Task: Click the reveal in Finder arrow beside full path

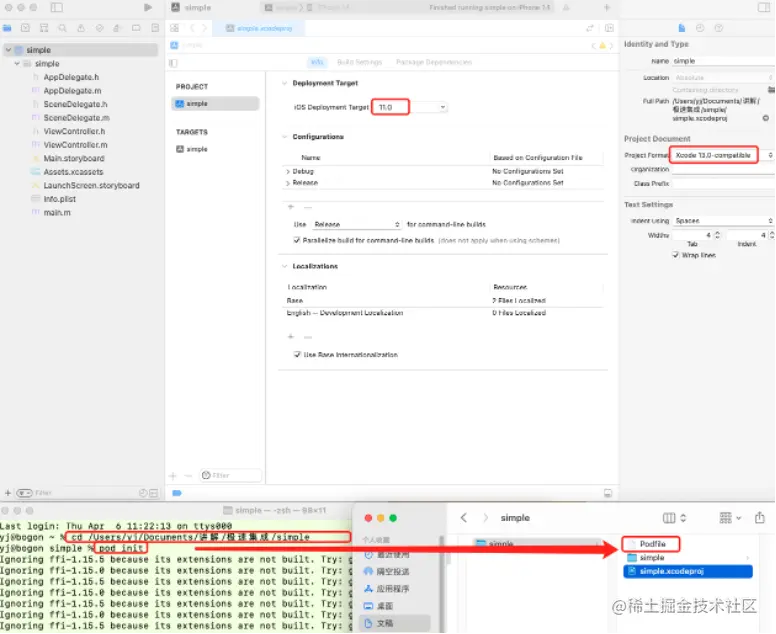Action: [x=766, y=118]
